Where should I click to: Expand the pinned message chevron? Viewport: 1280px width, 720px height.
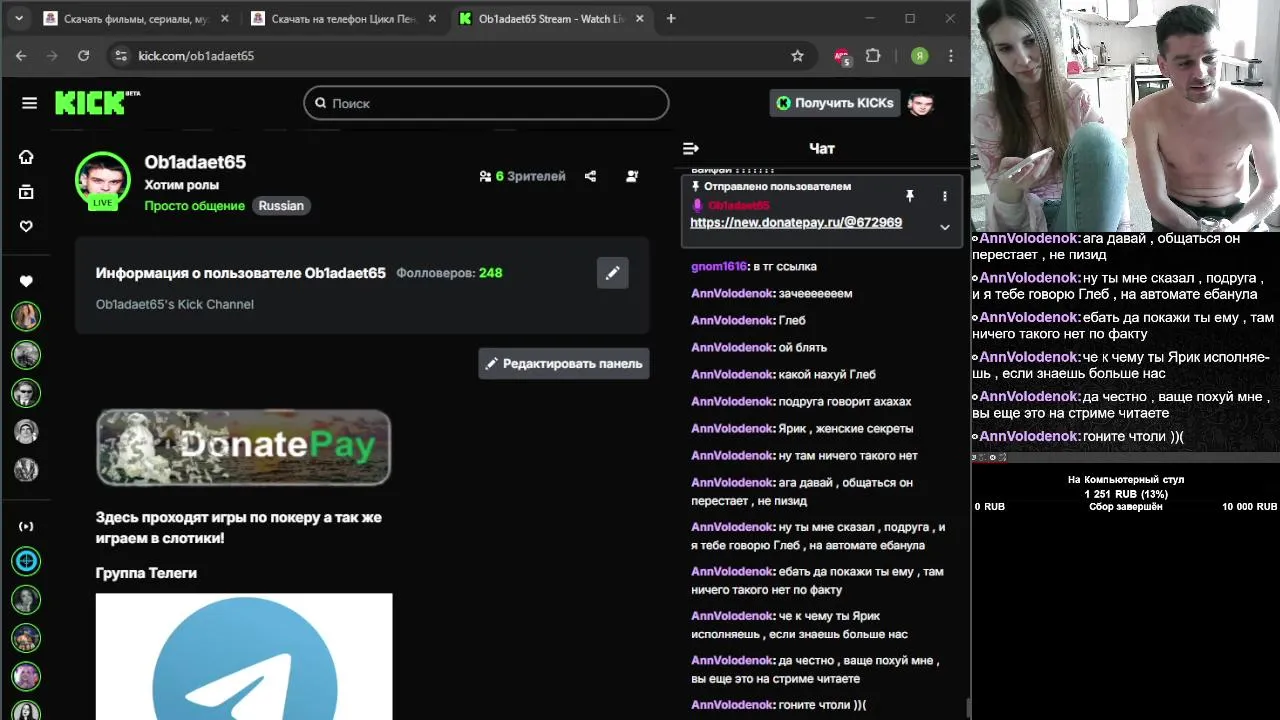pyautogui.click(x=944, y=227)
